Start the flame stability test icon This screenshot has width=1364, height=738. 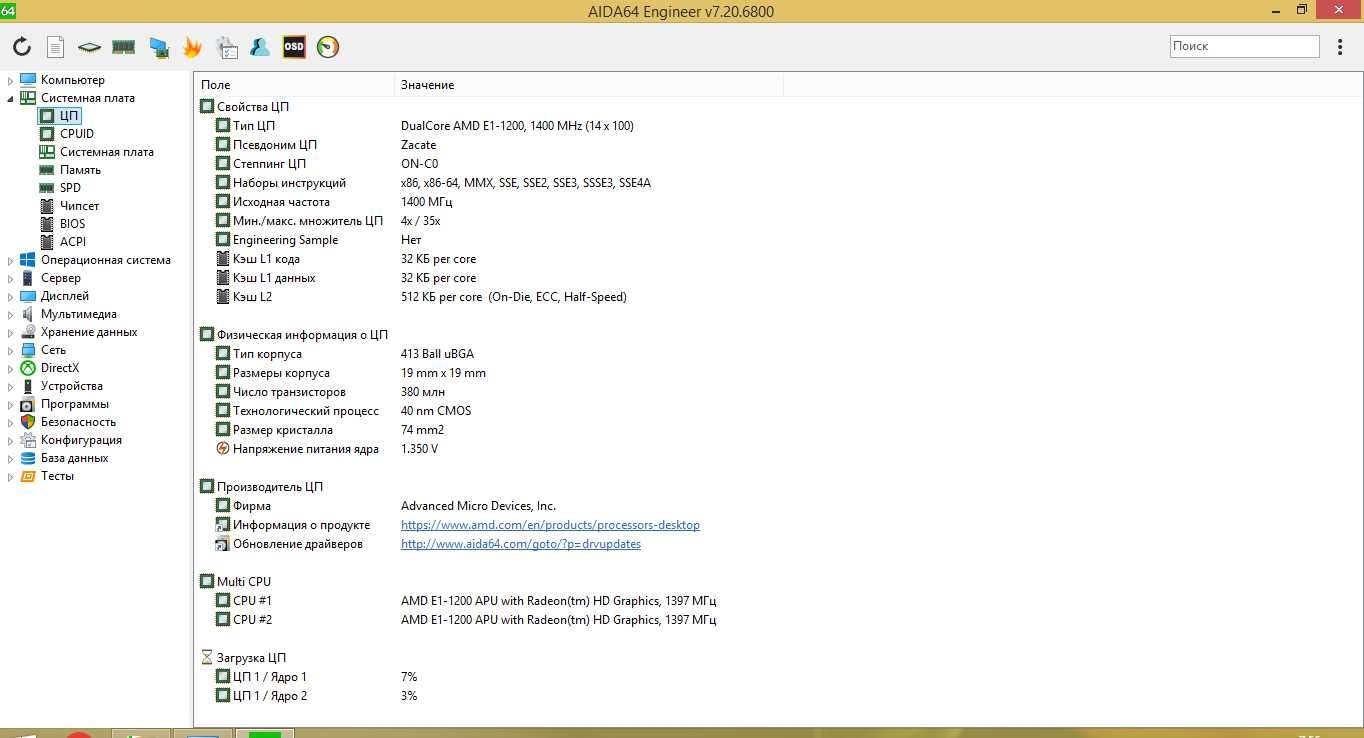coord(192,47)
